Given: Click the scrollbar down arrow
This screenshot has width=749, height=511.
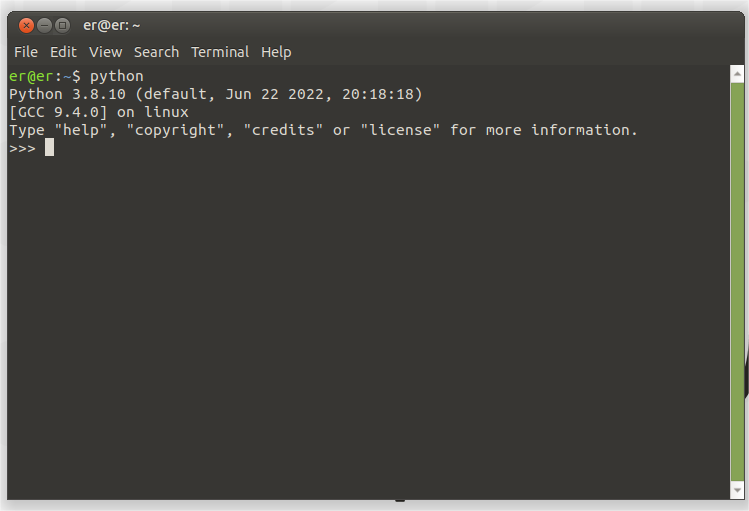Looking at the screenshot, I should point(737,490).
